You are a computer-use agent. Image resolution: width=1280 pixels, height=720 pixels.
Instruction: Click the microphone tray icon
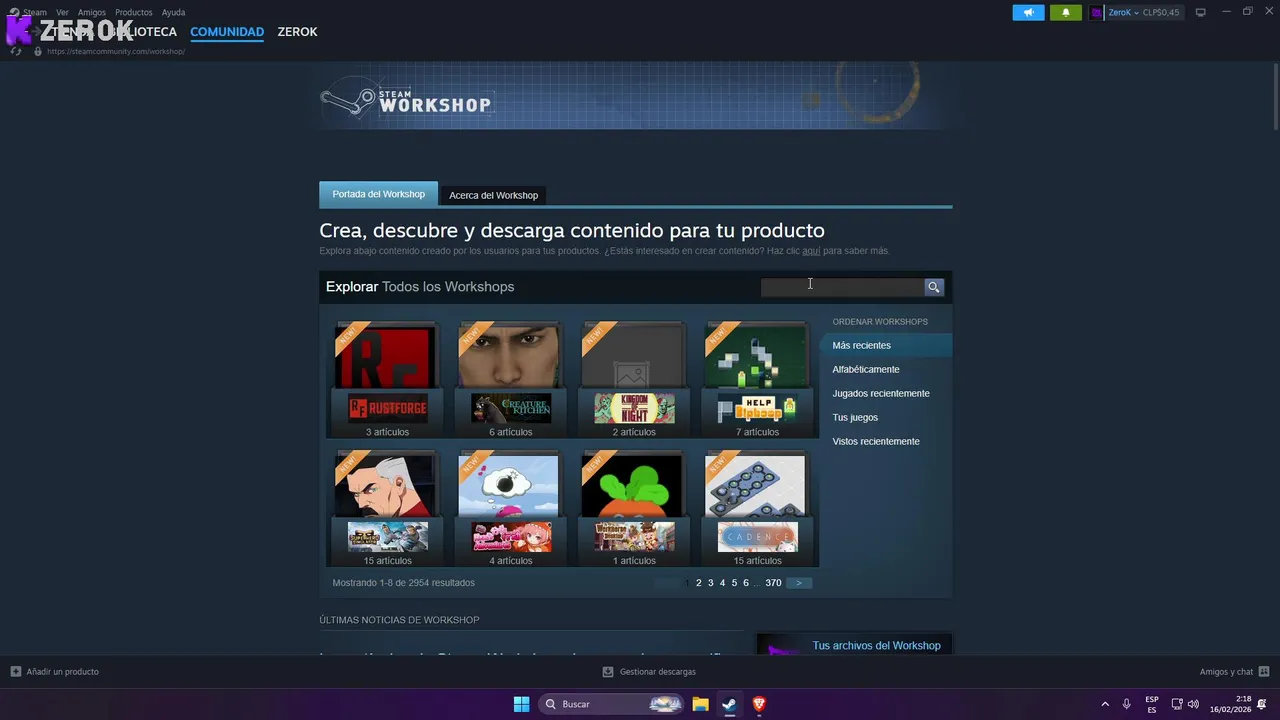tap(1127, 704)
